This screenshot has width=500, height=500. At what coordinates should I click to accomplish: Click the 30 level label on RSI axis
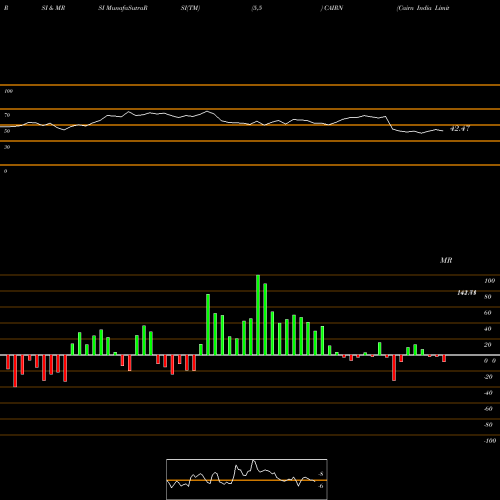tap(7, 147)
